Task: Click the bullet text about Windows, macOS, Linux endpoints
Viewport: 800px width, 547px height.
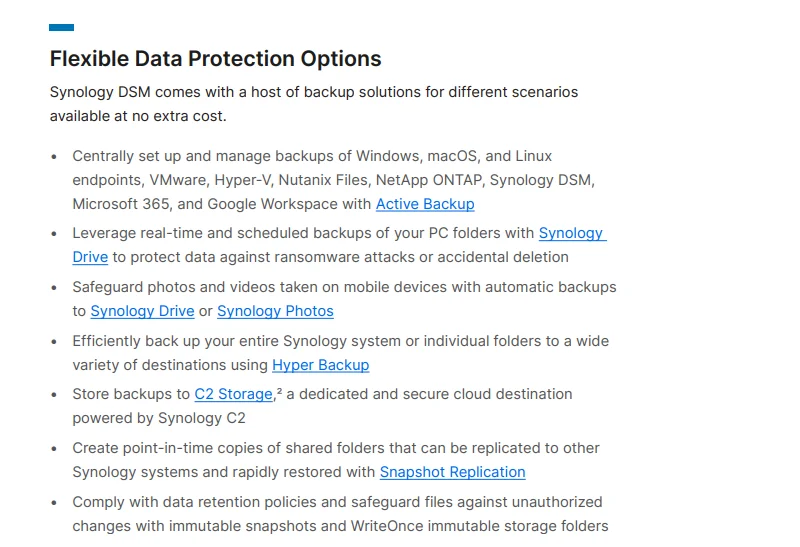Action: 312,156
